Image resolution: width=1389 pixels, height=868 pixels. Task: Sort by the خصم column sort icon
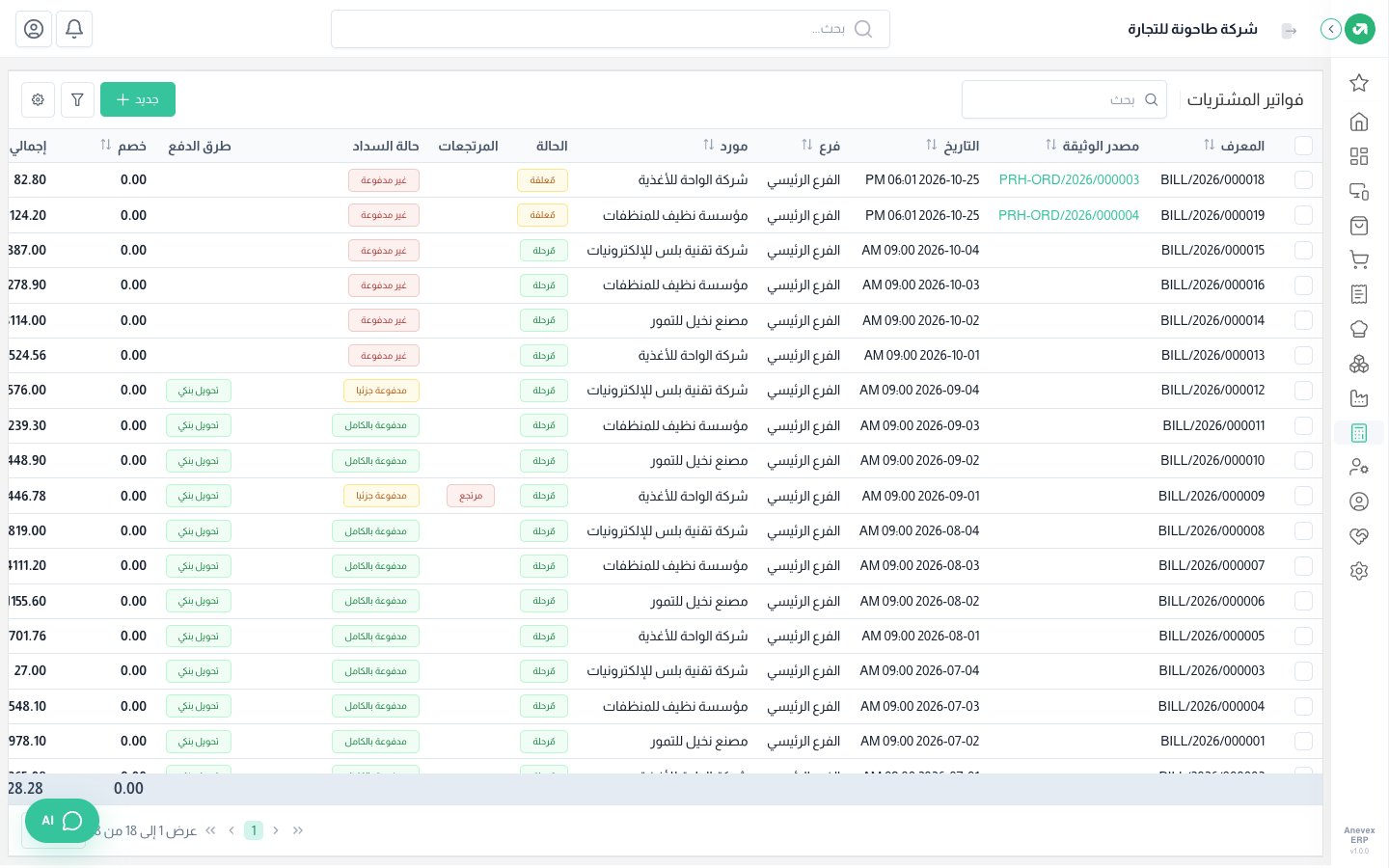click(x=106, y=145)
